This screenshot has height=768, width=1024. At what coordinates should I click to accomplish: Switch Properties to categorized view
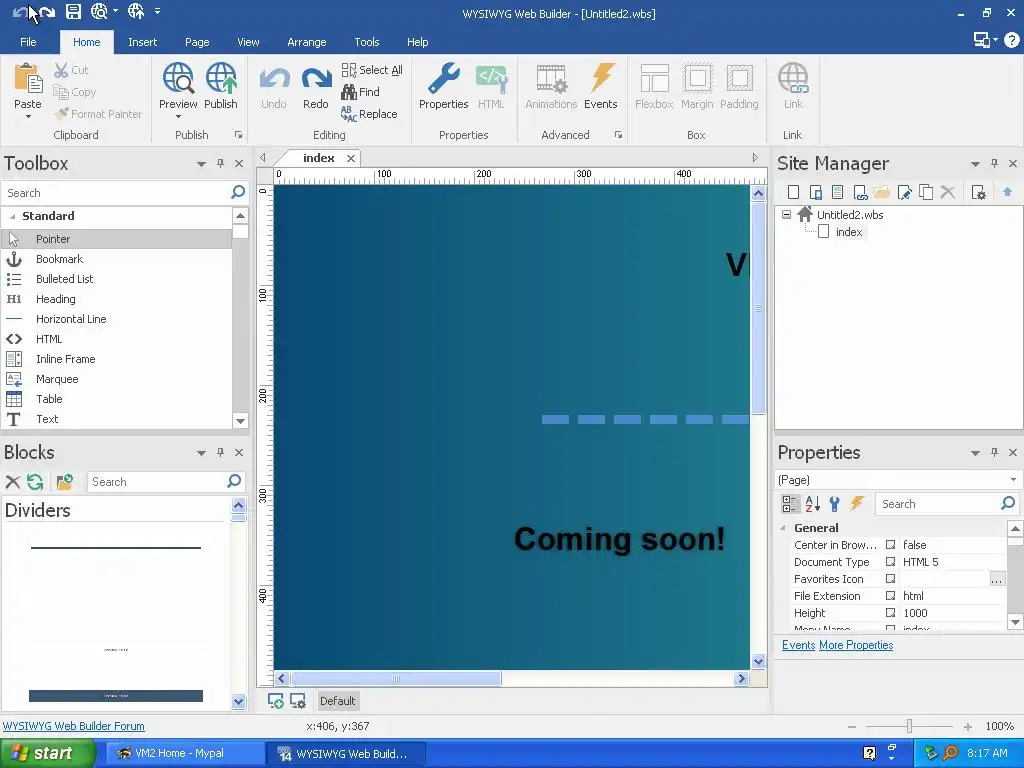pyautogui.click(x=790, y=504)
